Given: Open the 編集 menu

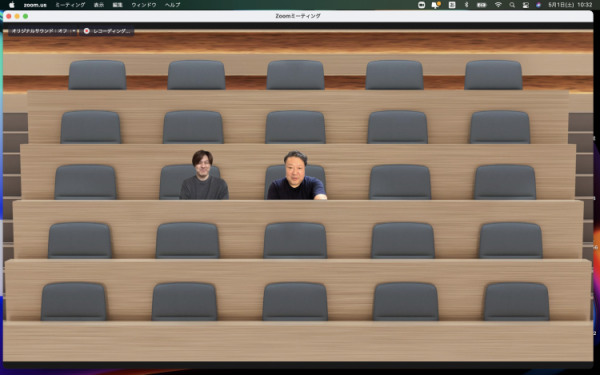Looking at the screenshot, I should 117,5.
